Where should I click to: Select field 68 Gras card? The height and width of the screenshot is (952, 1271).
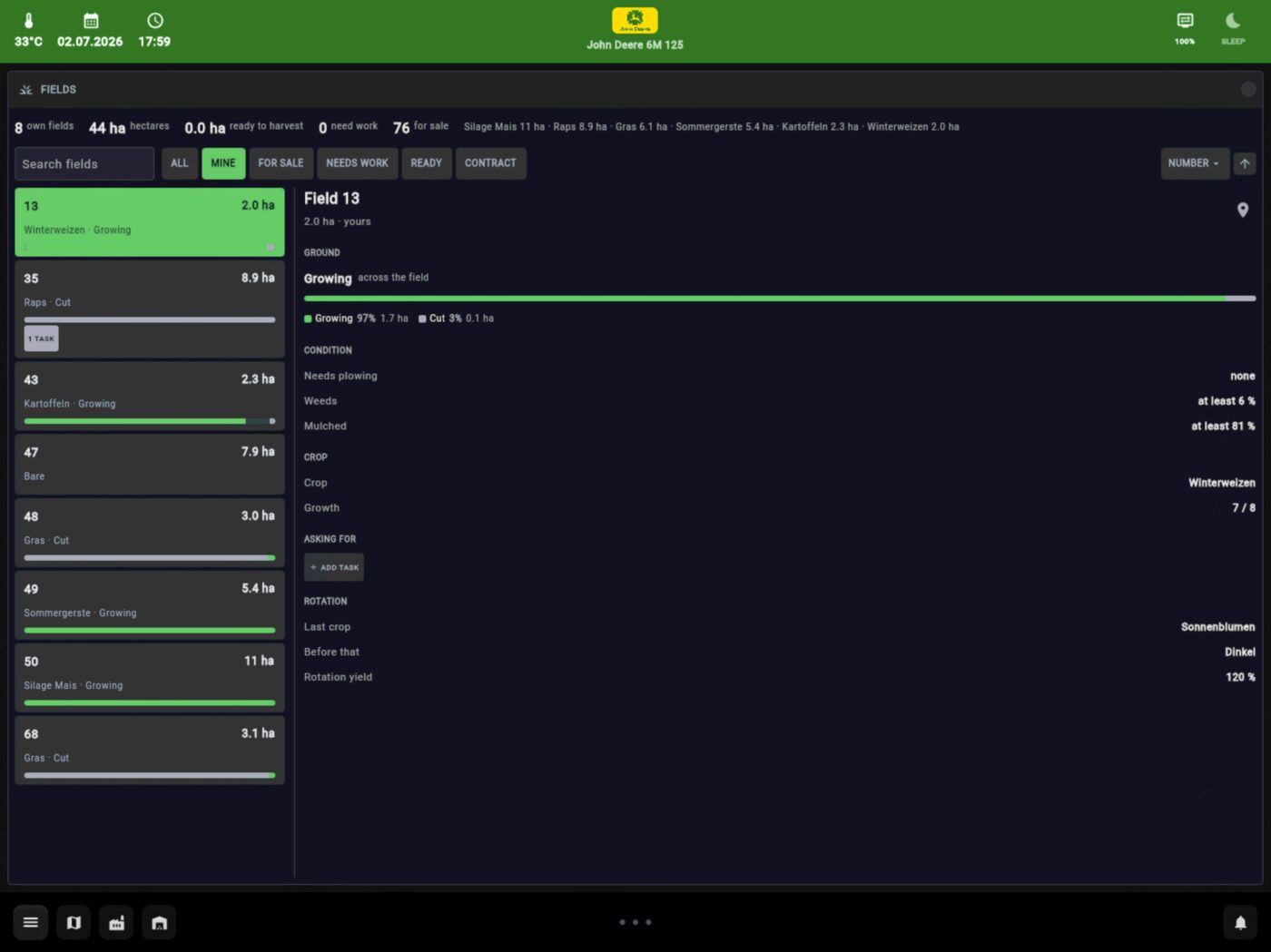point(150,751)
